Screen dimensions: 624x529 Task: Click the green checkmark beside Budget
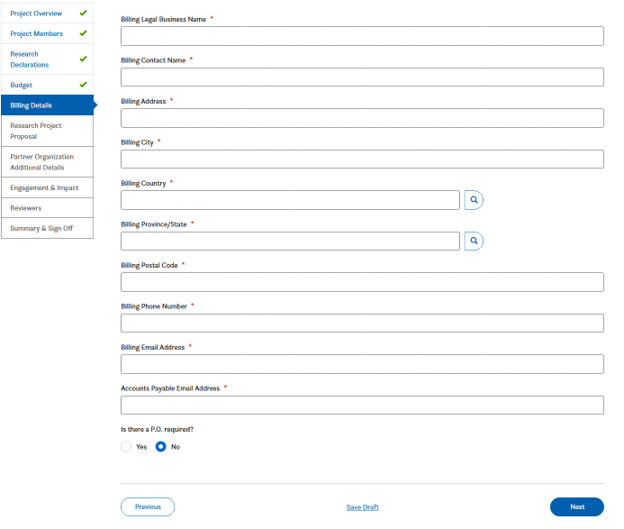point(83,84)
